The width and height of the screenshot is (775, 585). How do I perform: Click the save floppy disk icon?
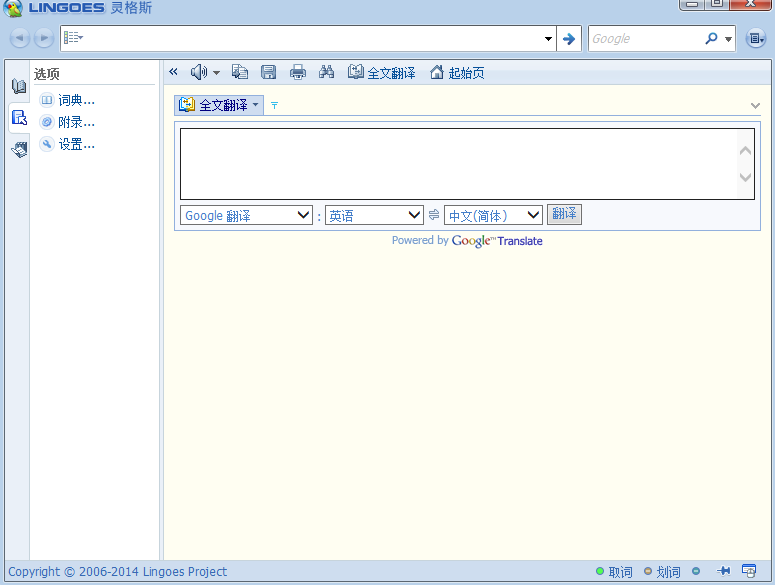[x=268, y=72]
